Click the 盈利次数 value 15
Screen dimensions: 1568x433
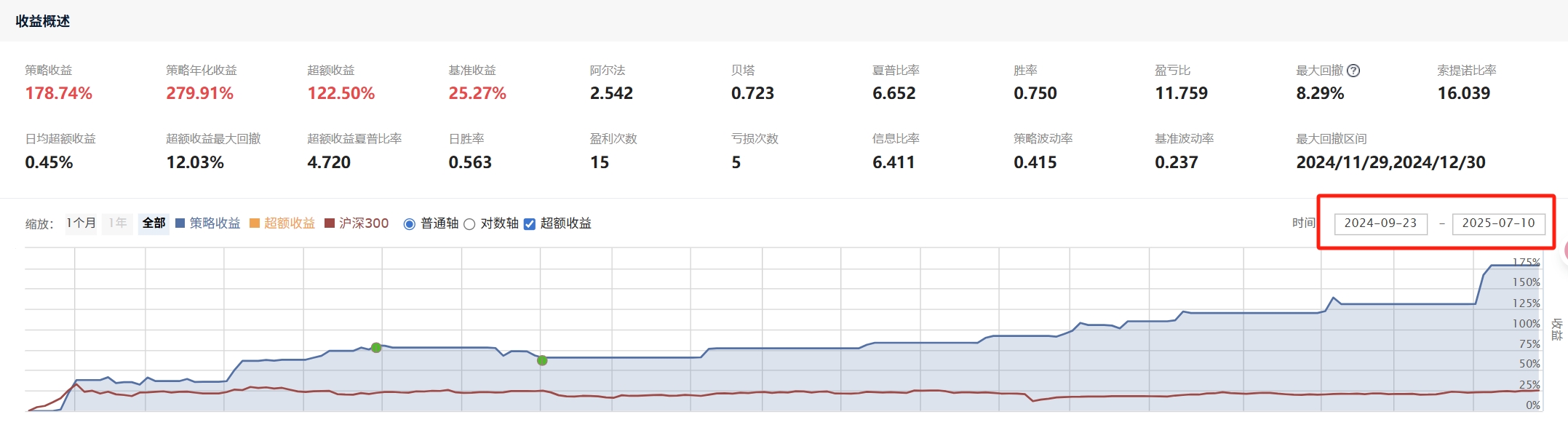[x=600, y=162]
